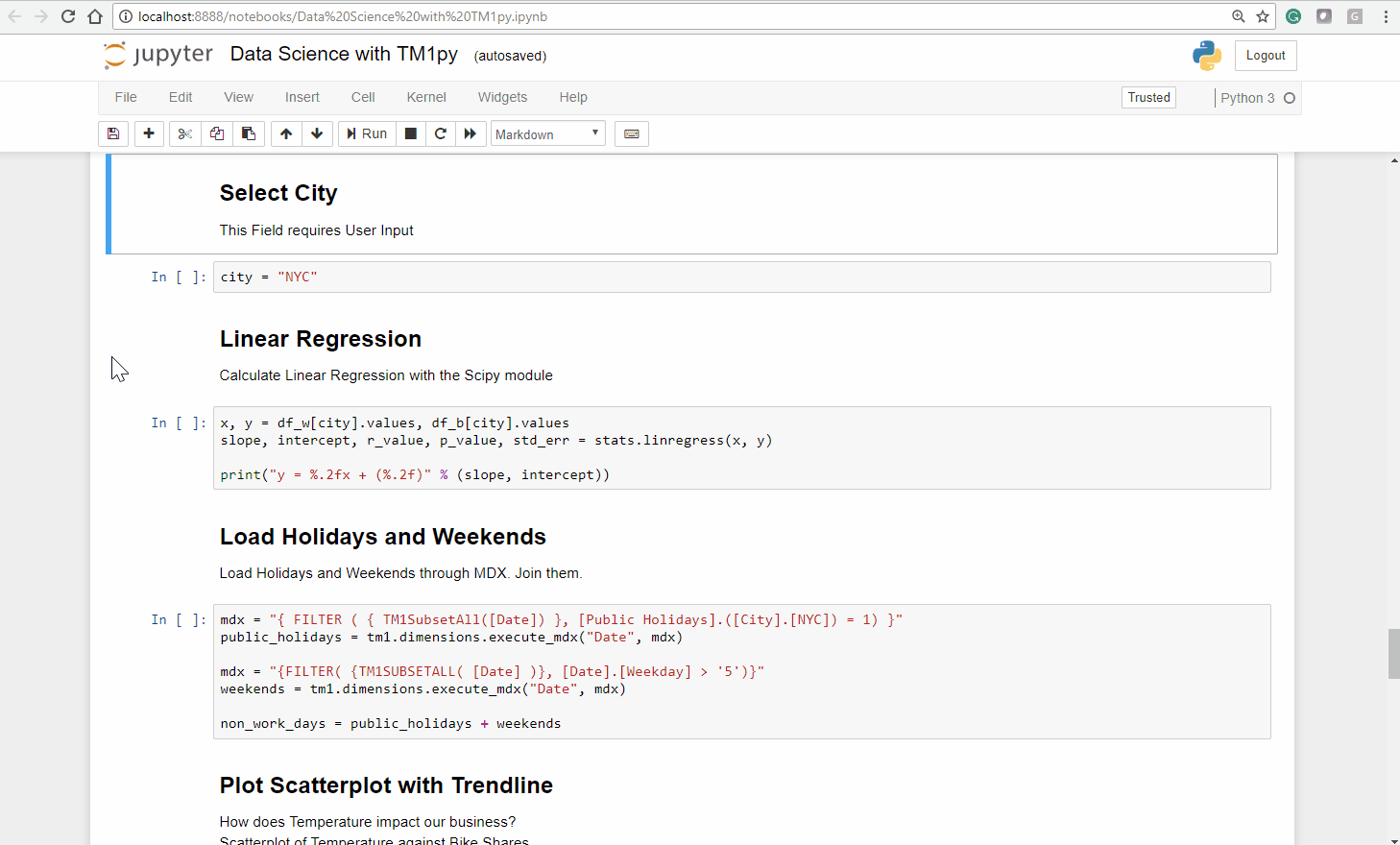This screenshot has width=1400, height=845.
Task: Select the city = NYC code cell
Action: pyautogui.click(x=739, y=277)
